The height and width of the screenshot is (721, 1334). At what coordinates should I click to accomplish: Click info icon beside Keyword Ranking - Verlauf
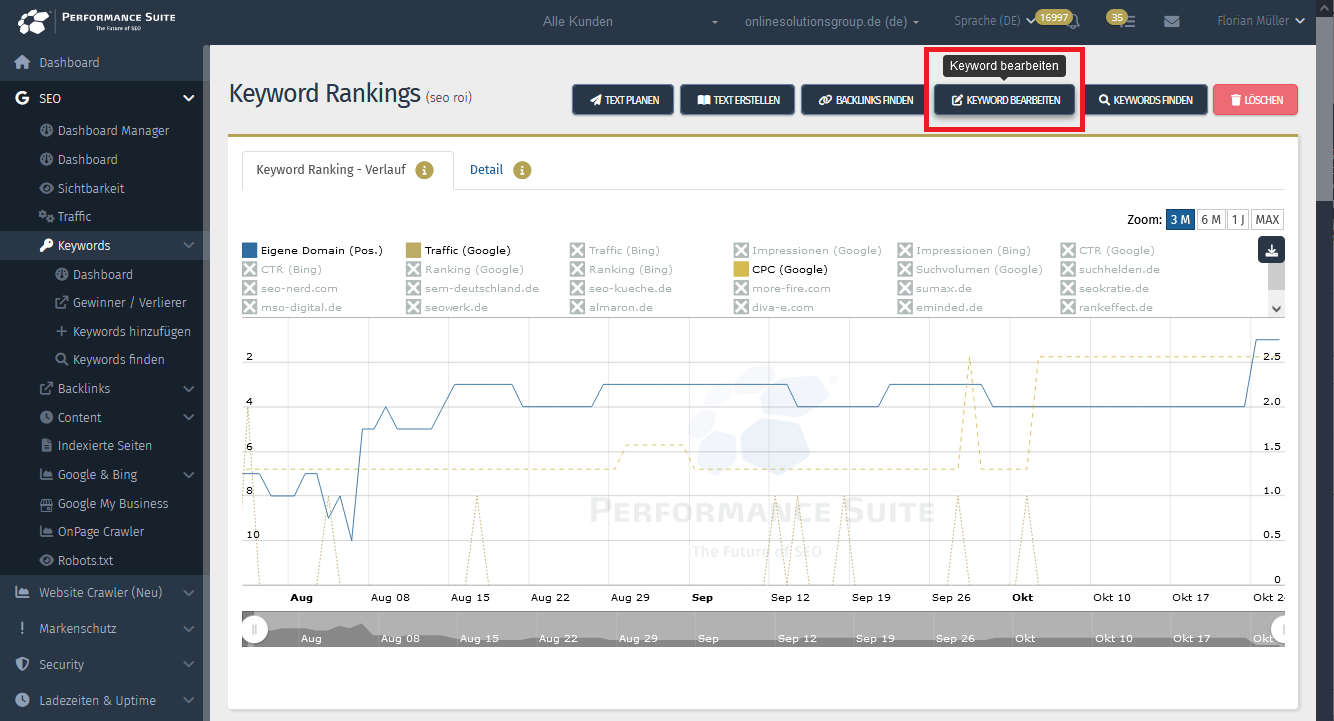(424, 170)
